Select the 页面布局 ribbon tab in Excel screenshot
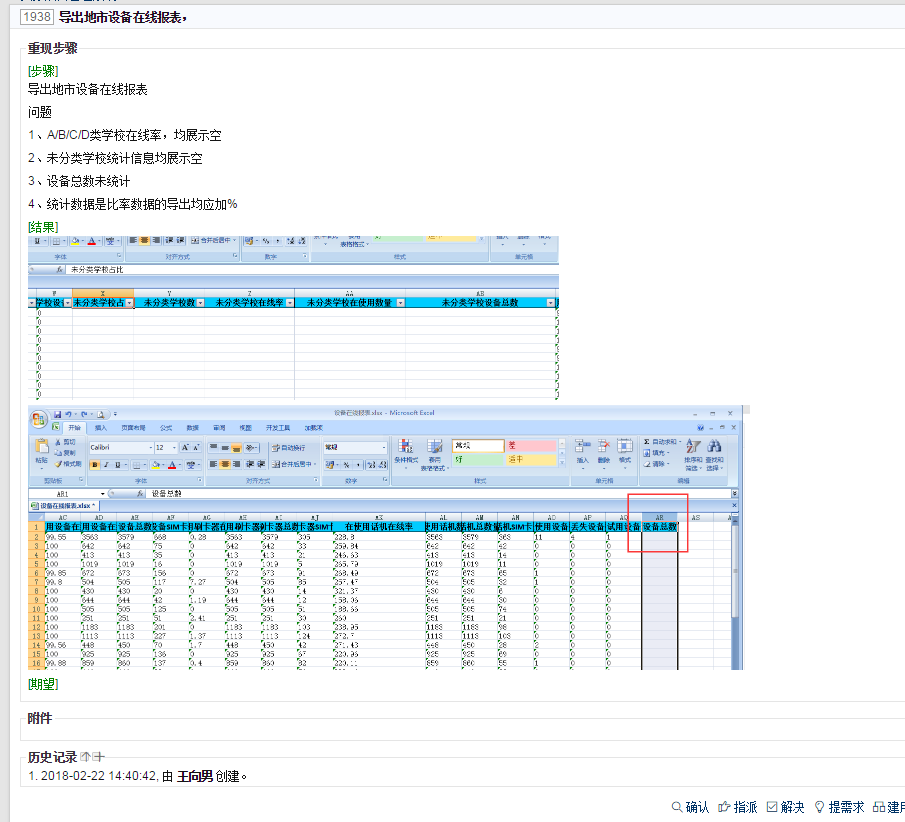This screenshot has height=822, width=905. tap(133, 428)
